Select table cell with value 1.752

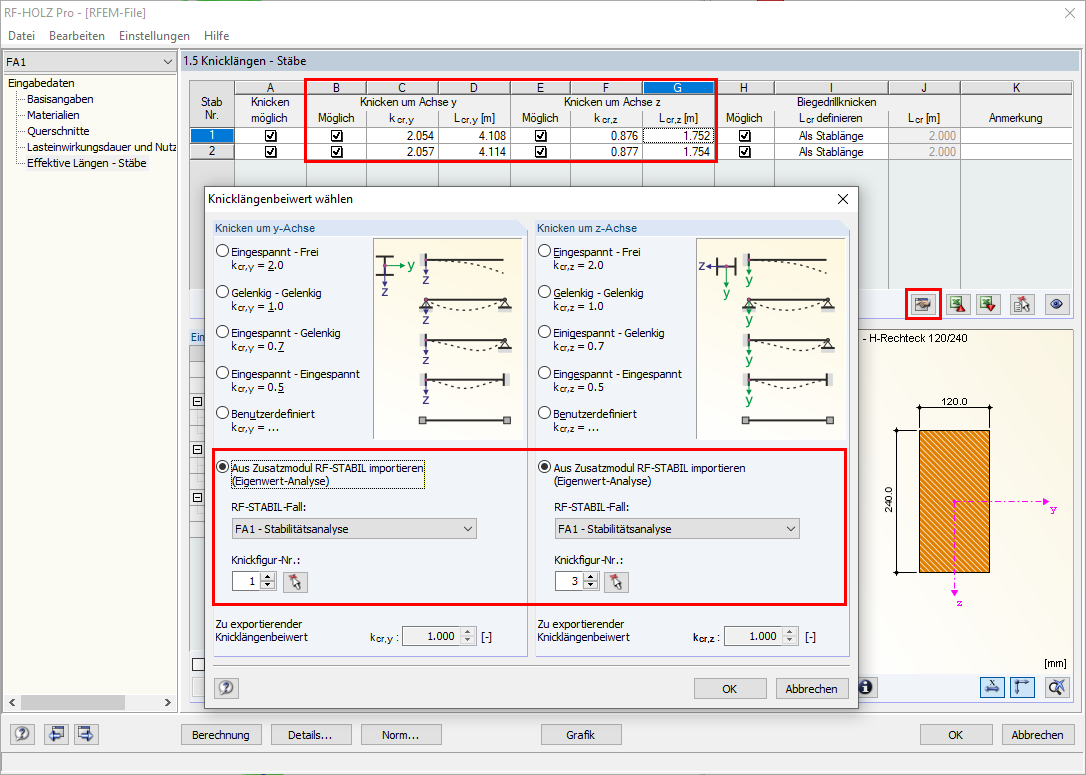pos(678,136)
